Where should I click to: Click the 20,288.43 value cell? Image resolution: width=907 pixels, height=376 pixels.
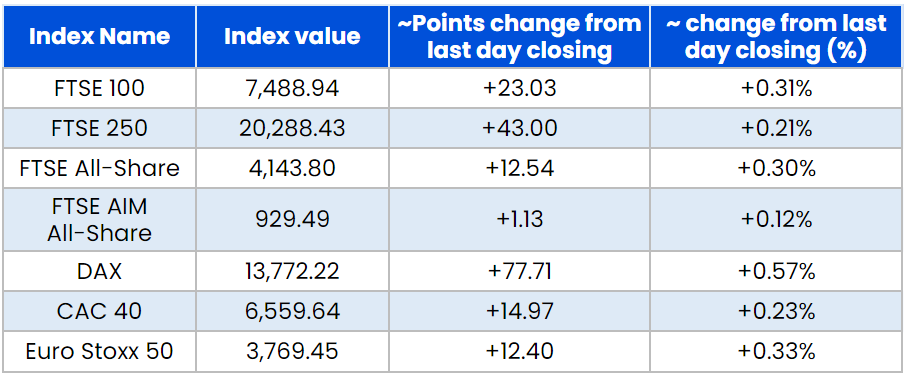[x=292, y=128]
